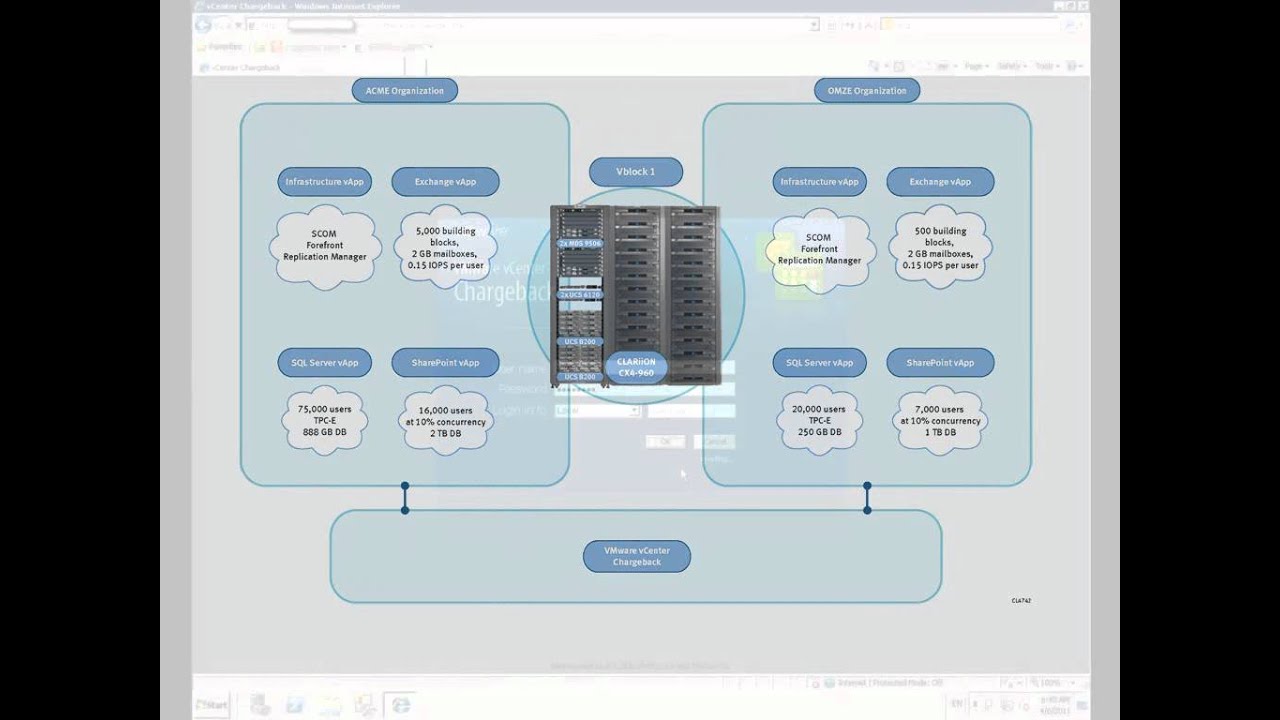Screen dimensions: 1280x720
Task: Open the Tools menu in Internet Explorer
Action: click(1045, 66)
